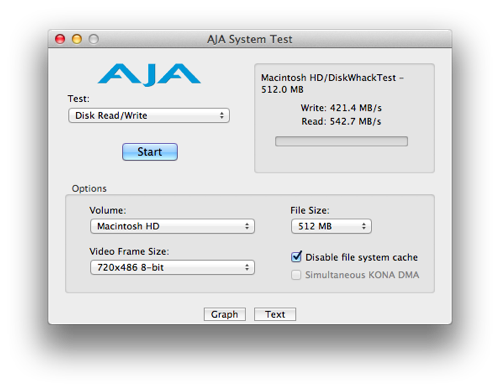Click the File Size: label
Image resolution: width=500 pixels, height=391 pixels.
[x=310, y=211]
